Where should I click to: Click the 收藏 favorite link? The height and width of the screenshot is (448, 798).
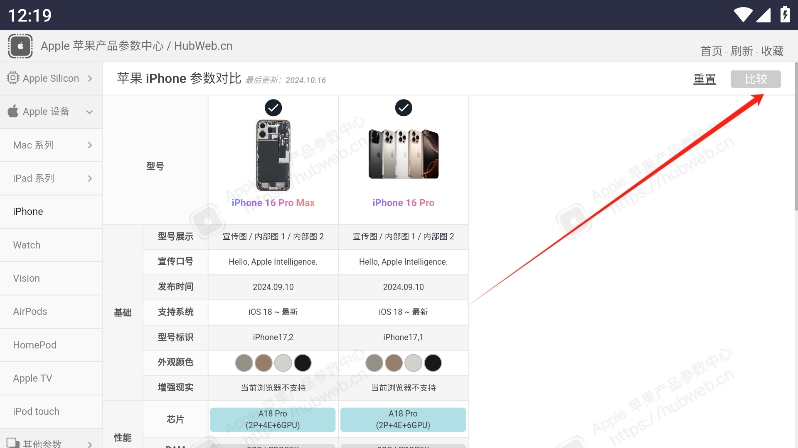point(772,51)
